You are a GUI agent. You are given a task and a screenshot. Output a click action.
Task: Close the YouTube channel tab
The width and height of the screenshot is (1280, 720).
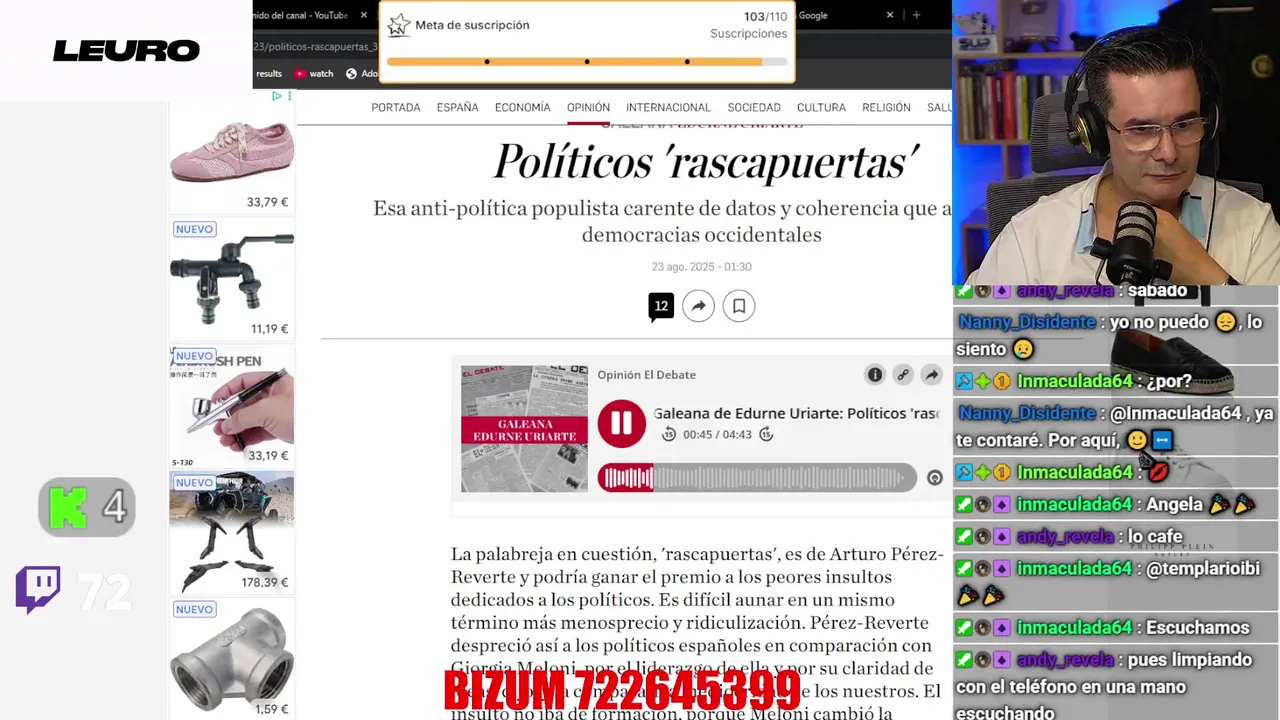(x=364, y=15)
